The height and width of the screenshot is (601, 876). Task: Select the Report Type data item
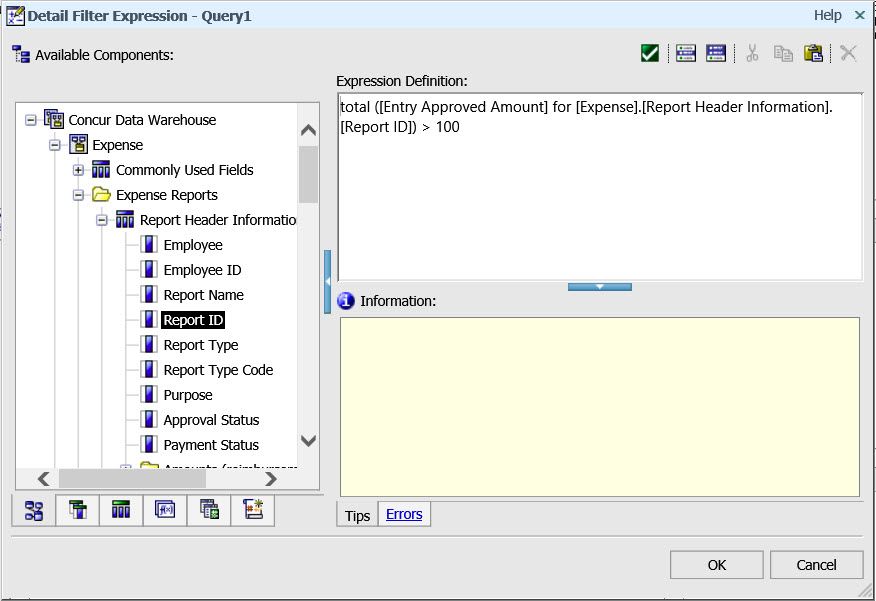point(201,345)
